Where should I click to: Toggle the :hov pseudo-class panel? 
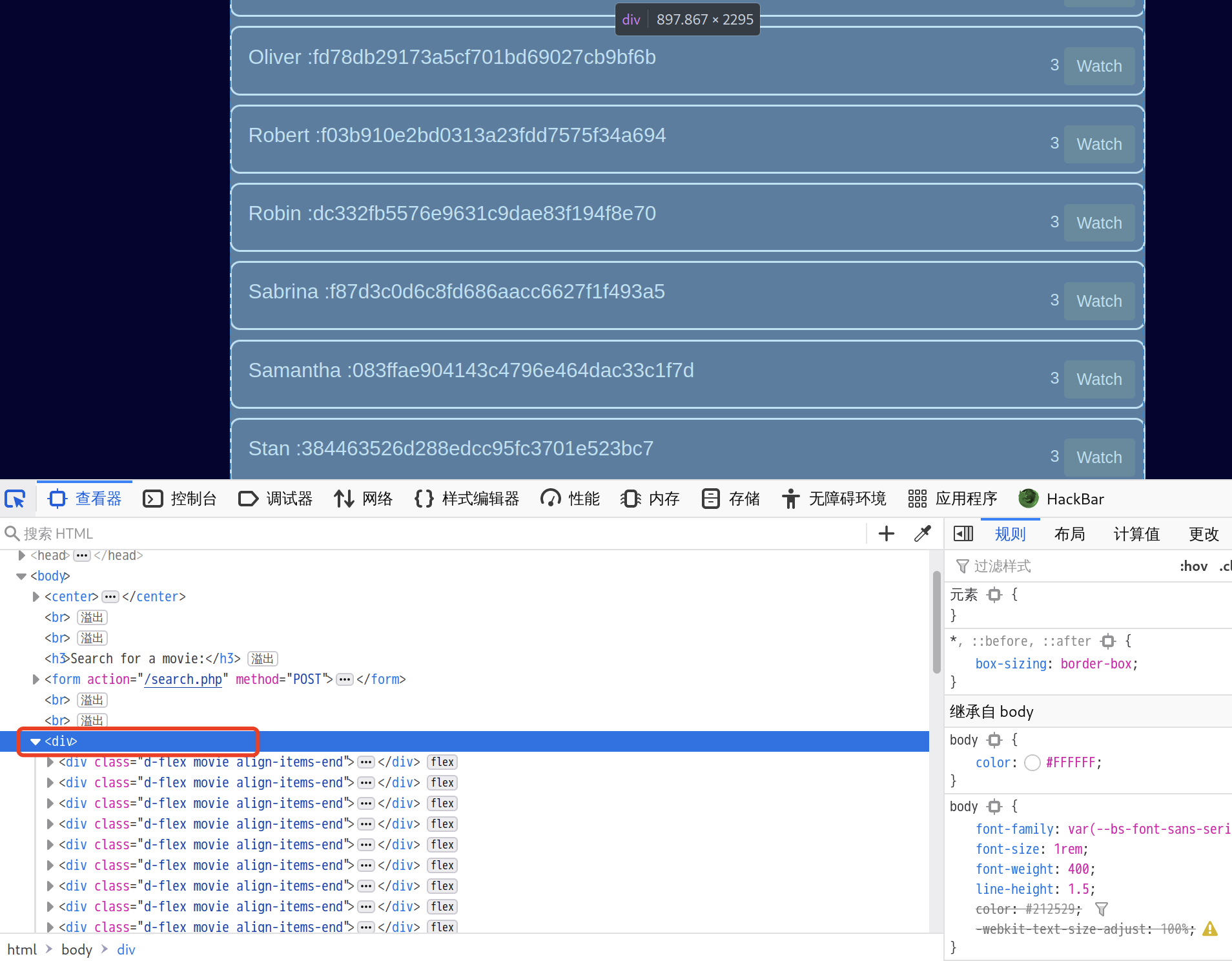pos(1193,566)
